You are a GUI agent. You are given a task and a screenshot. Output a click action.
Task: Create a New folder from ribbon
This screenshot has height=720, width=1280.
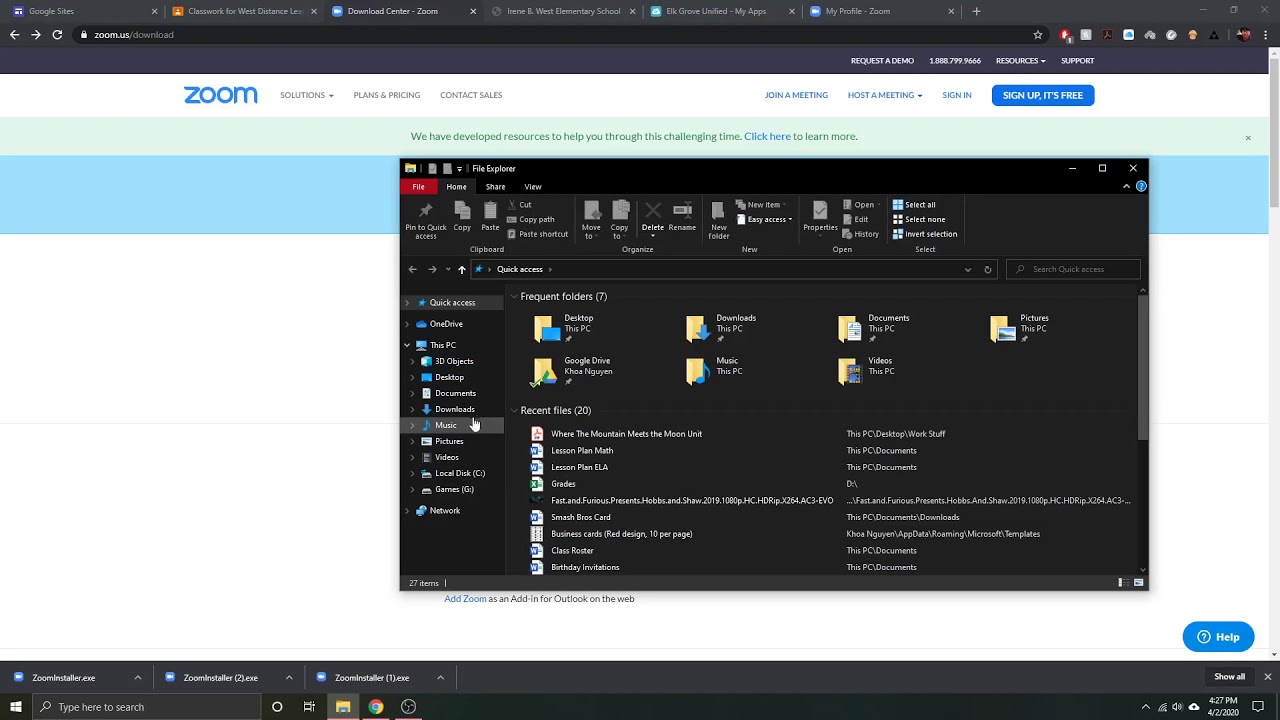(x=719, y=220)
